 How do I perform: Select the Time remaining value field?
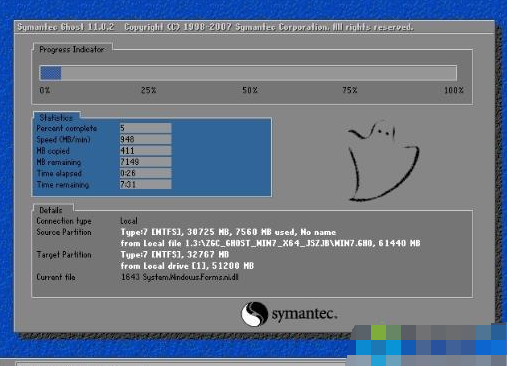(x=145, y=184)
